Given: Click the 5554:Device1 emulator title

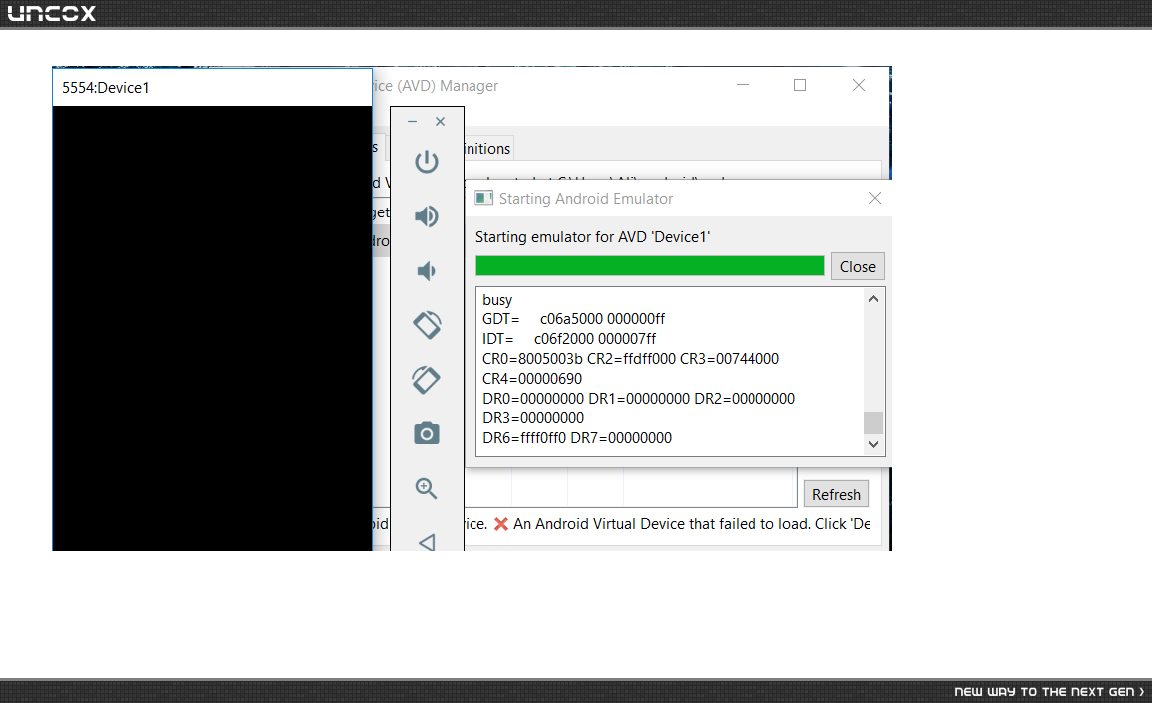Looking at the screenshot, I should [x=106, y=87].
